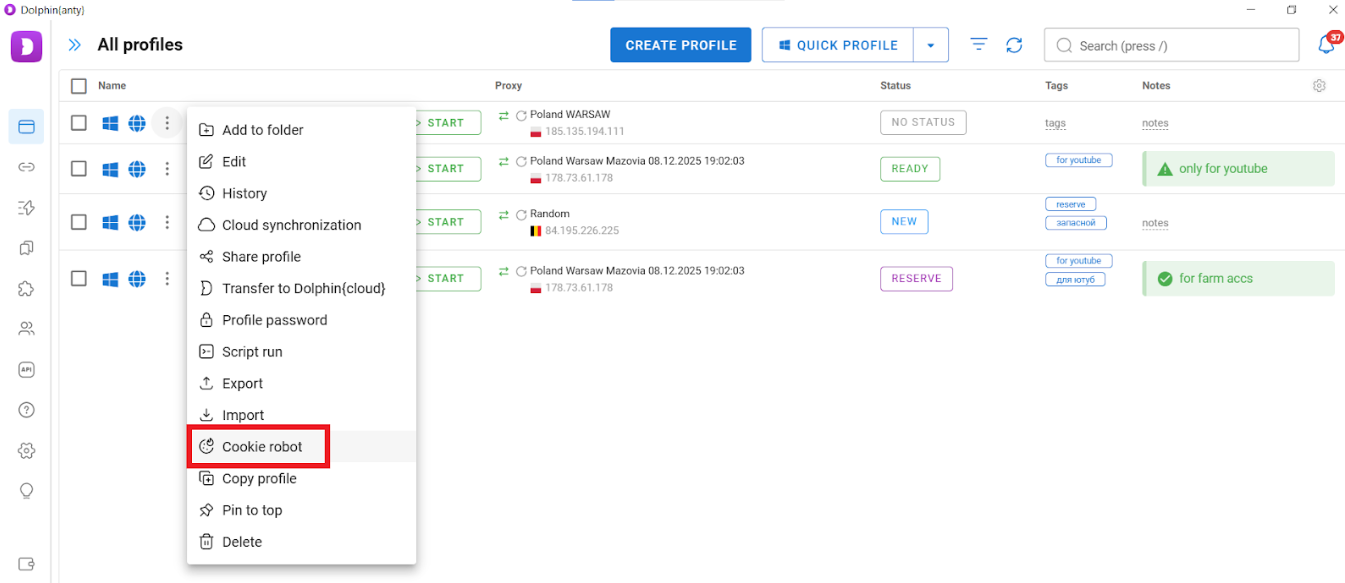The image size is (1345, 583).
Task: Click the refresh profiles icon
Action: click(1014, 45)
